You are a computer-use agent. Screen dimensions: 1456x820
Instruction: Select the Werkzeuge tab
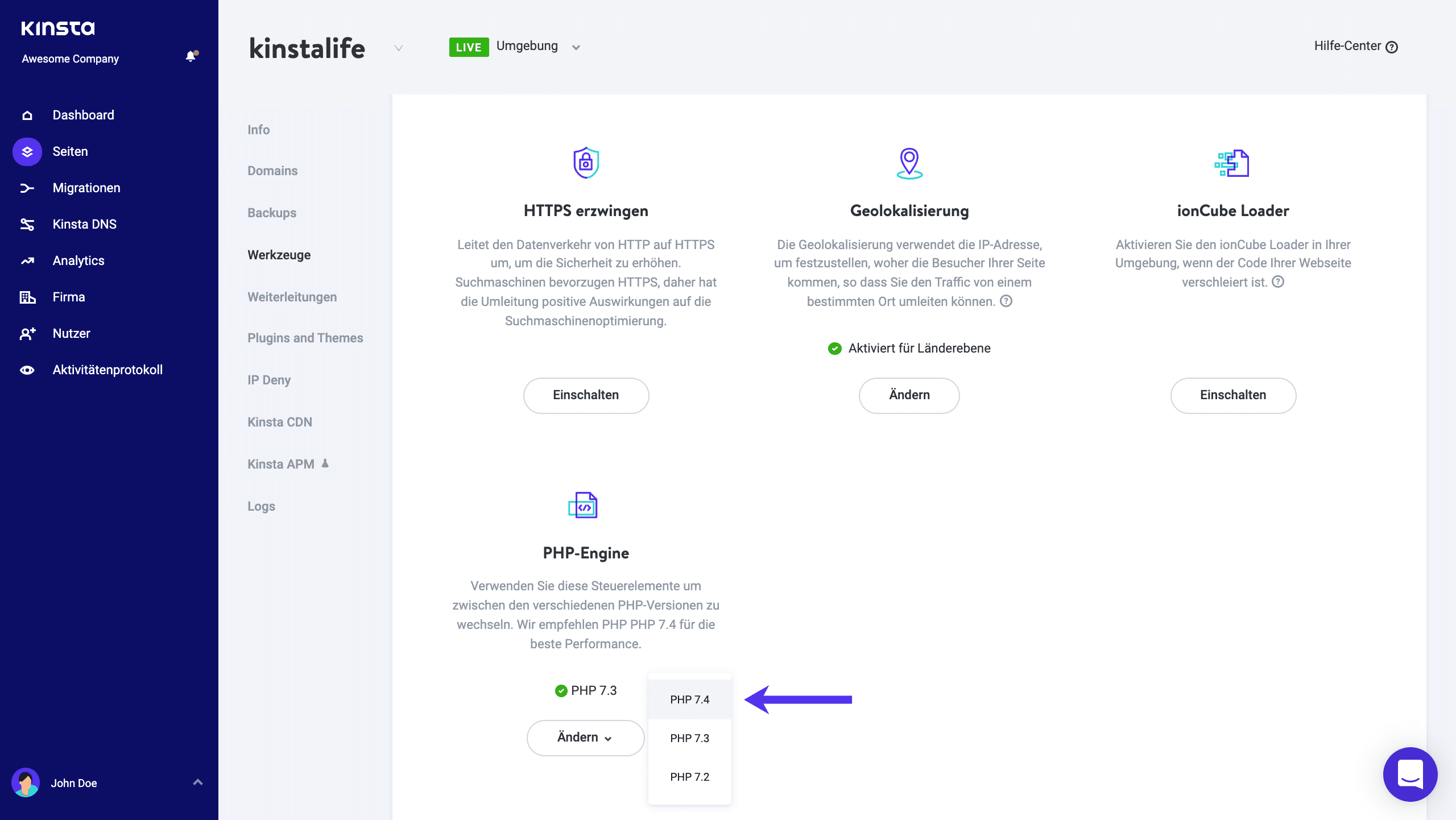click(279, 255)
